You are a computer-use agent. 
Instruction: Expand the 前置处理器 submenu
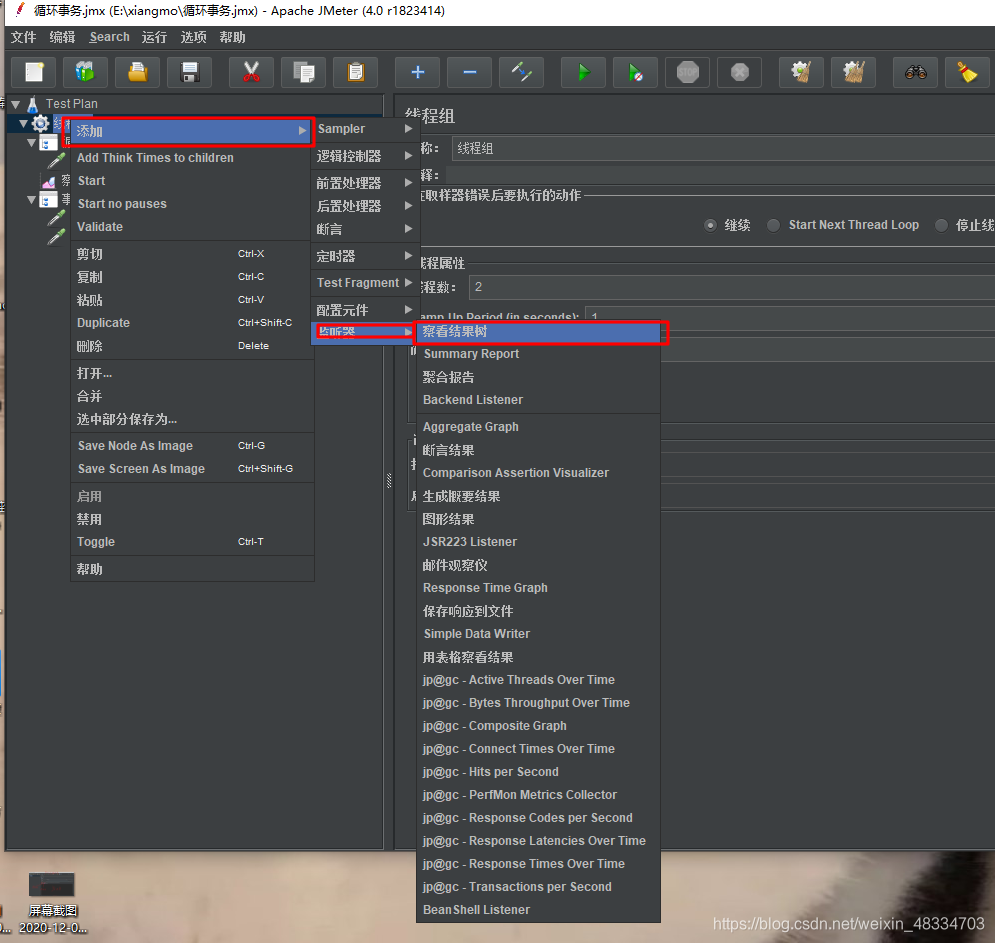(x=365, y=183)
